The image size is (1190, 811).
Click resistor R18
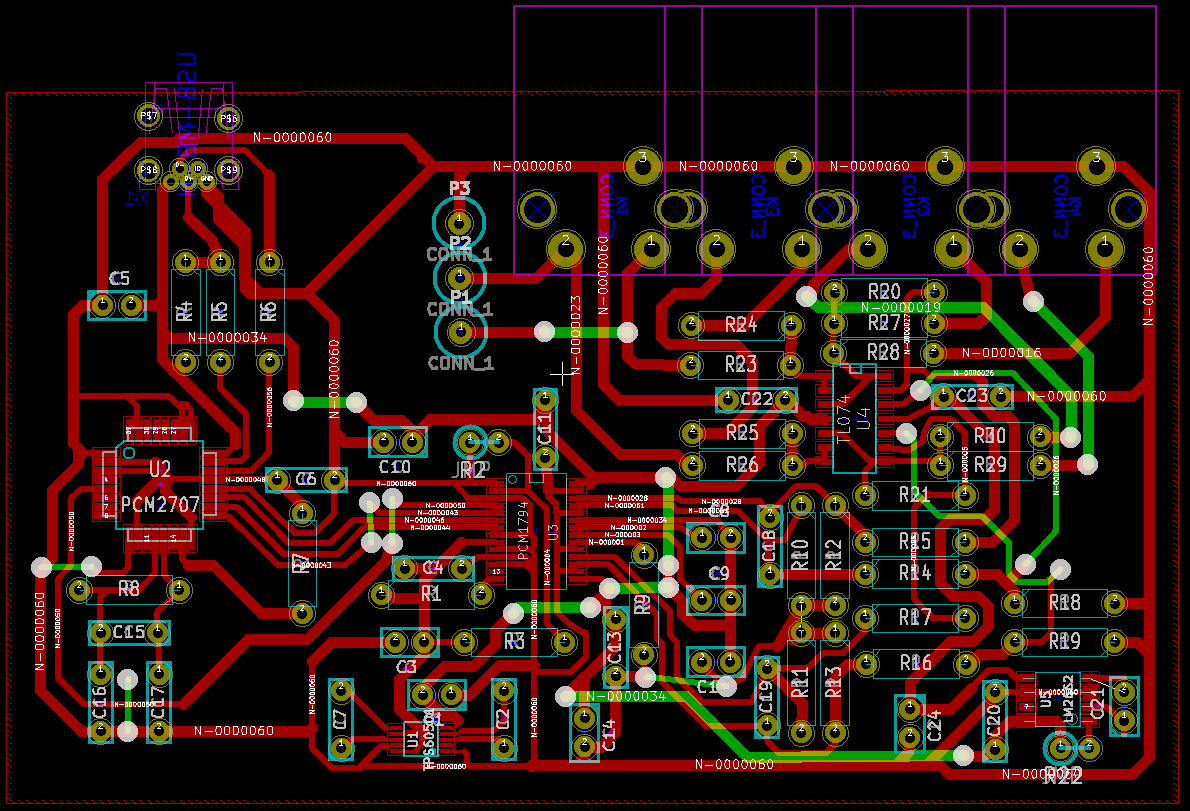coord(1064,603)
